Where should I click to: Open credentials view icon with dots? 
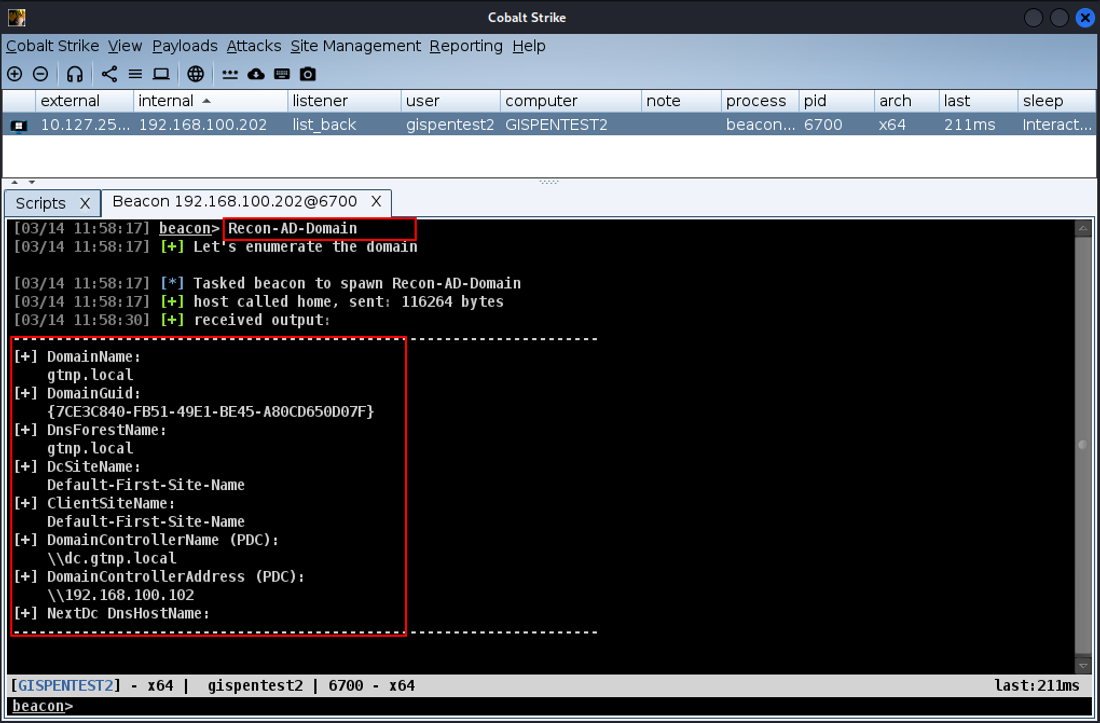[230, 74]
